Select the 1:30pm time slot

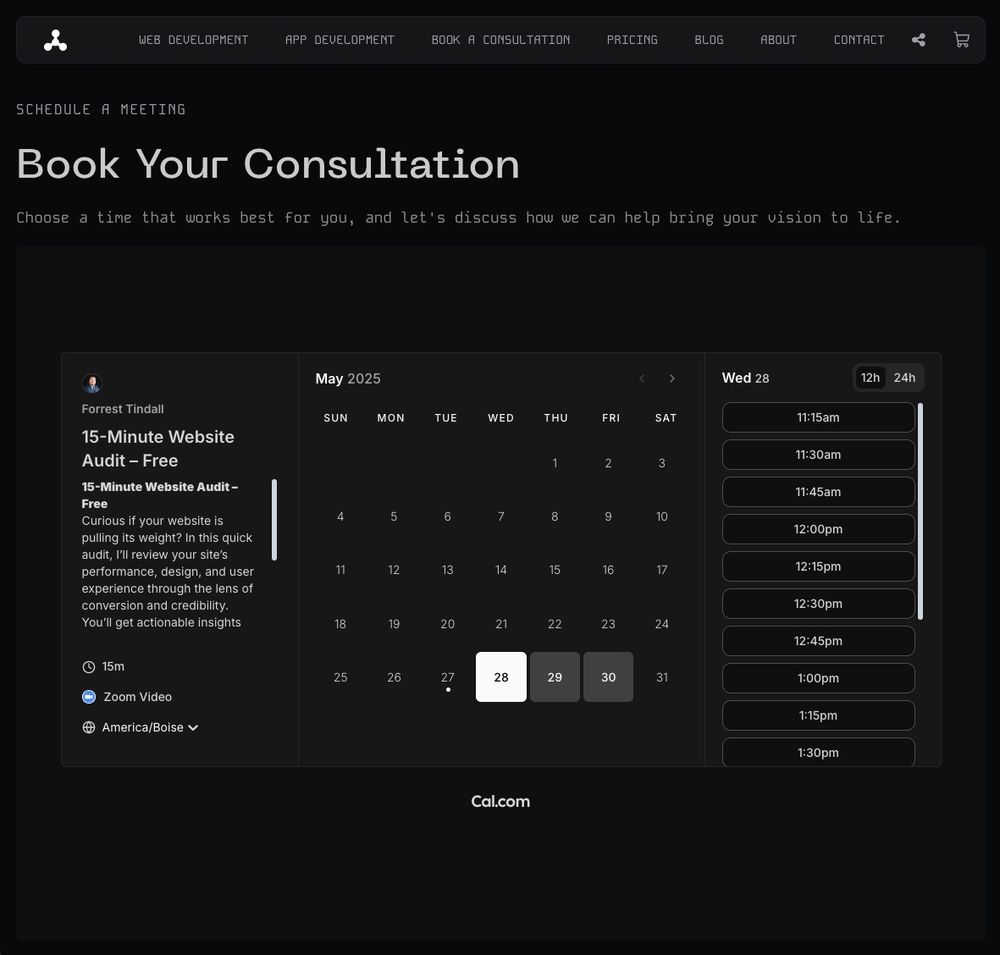[x=818, y=752]
